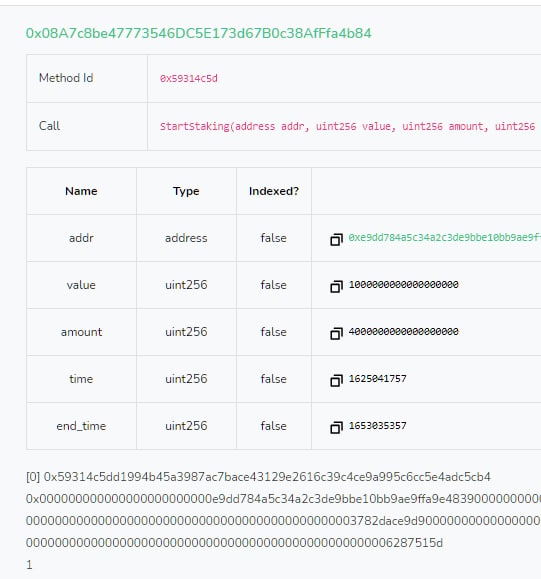The image size is (541, 579).
Task: Copy the addr address value
Action: [x=336, y=240]
